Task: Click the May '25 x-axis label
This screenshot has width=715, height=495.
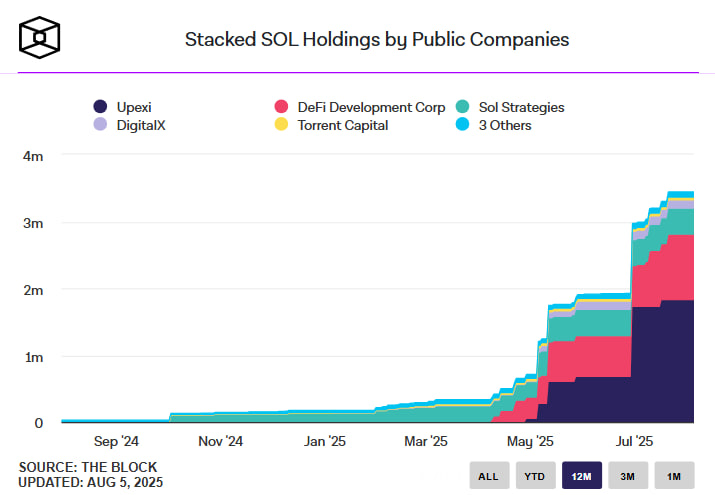Action: pyautogui.click(x=531, y=440)
